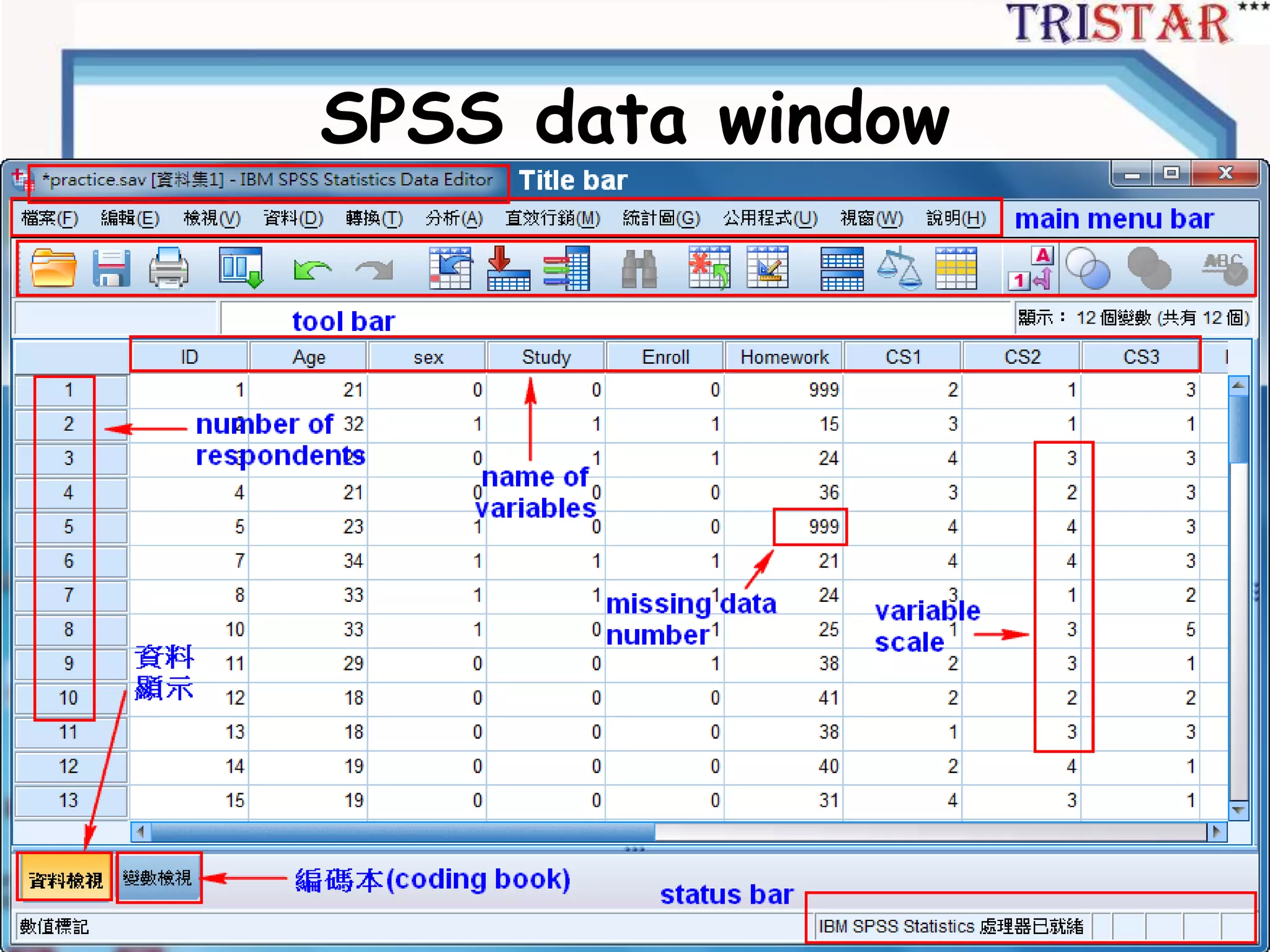Click the vertical scrollbar down arrow
The width and height of the screenshot is (1270, 952).
pyautogui.click(x=1238, y=809)
